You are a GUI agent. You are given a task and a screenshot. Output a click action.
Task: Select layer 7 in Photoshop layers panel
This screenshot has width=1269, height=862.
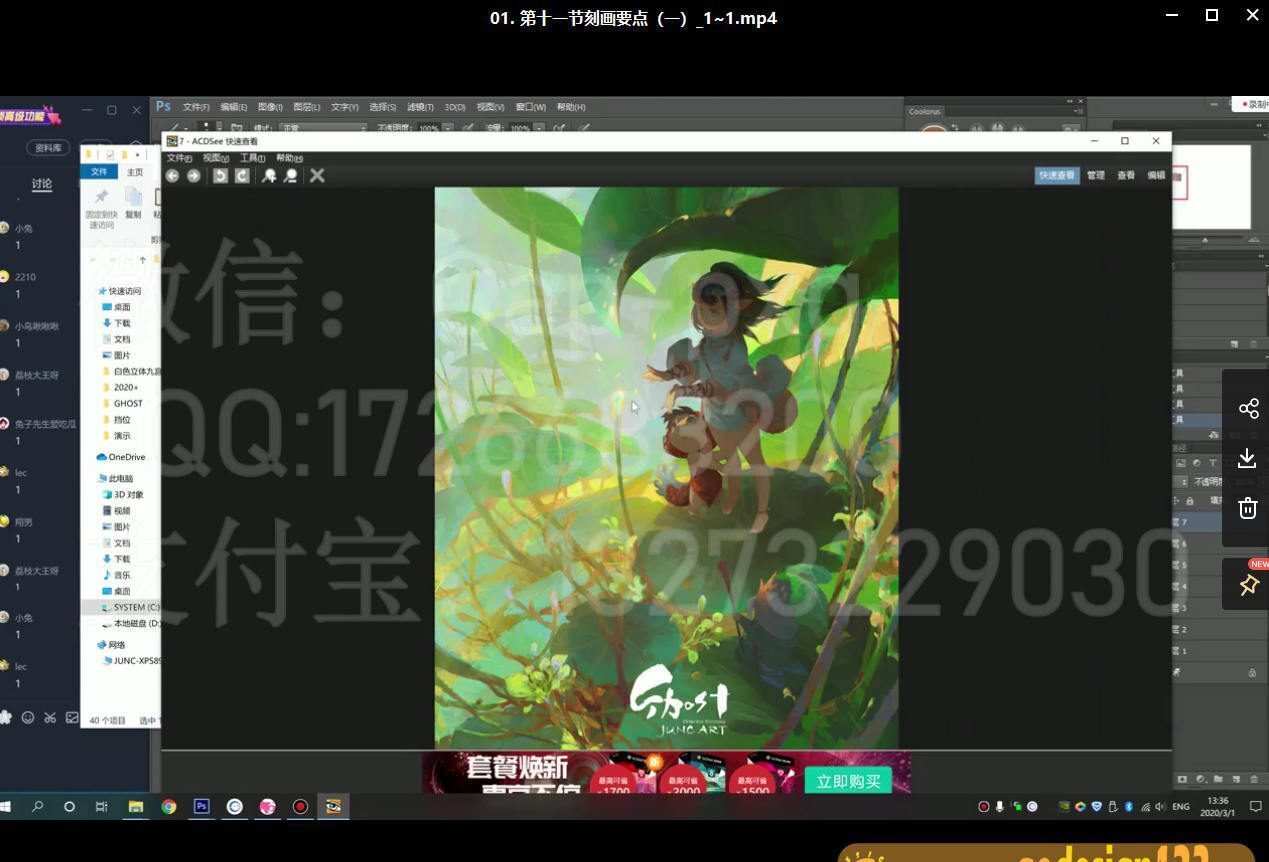1195,522
